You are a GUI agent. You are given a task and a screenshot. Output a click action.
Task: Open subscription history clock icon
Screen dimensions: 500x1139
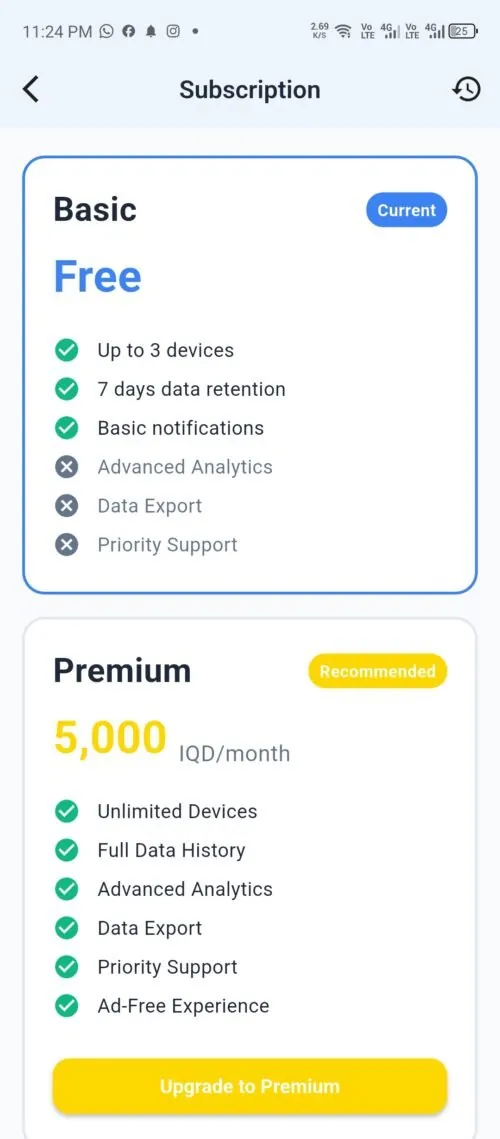[467, 89]
